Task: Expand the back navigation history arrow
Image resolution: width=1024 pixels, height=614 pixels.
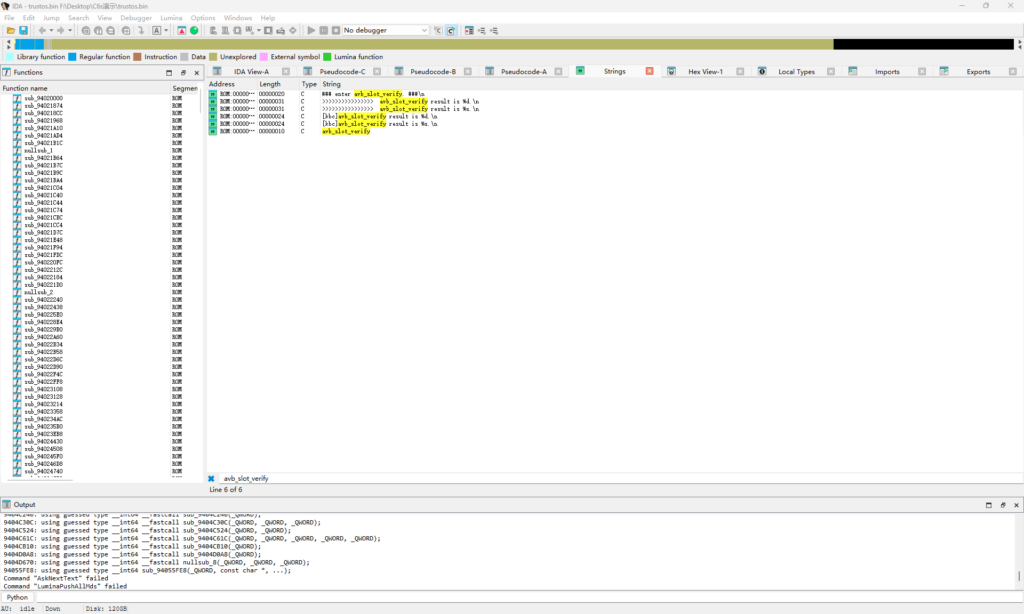Action: tap(50, 31)
